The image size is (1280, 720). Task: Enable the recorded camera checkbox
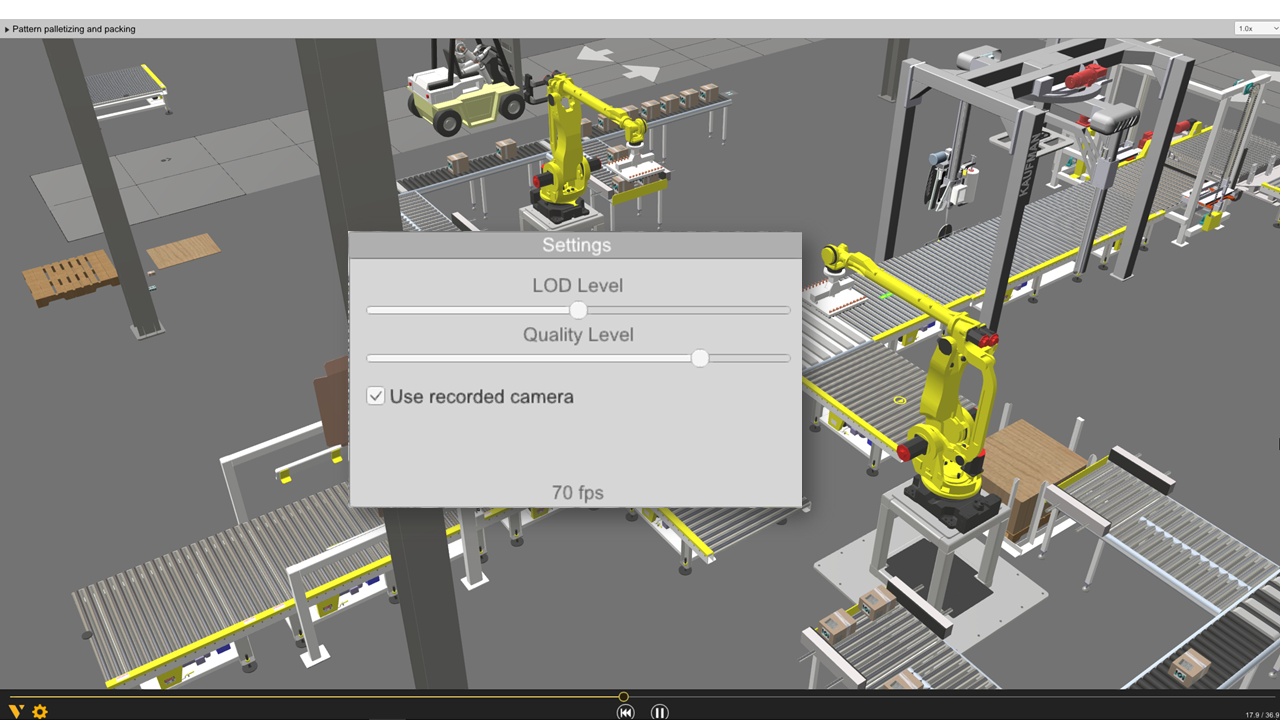[x=375, y=396]
